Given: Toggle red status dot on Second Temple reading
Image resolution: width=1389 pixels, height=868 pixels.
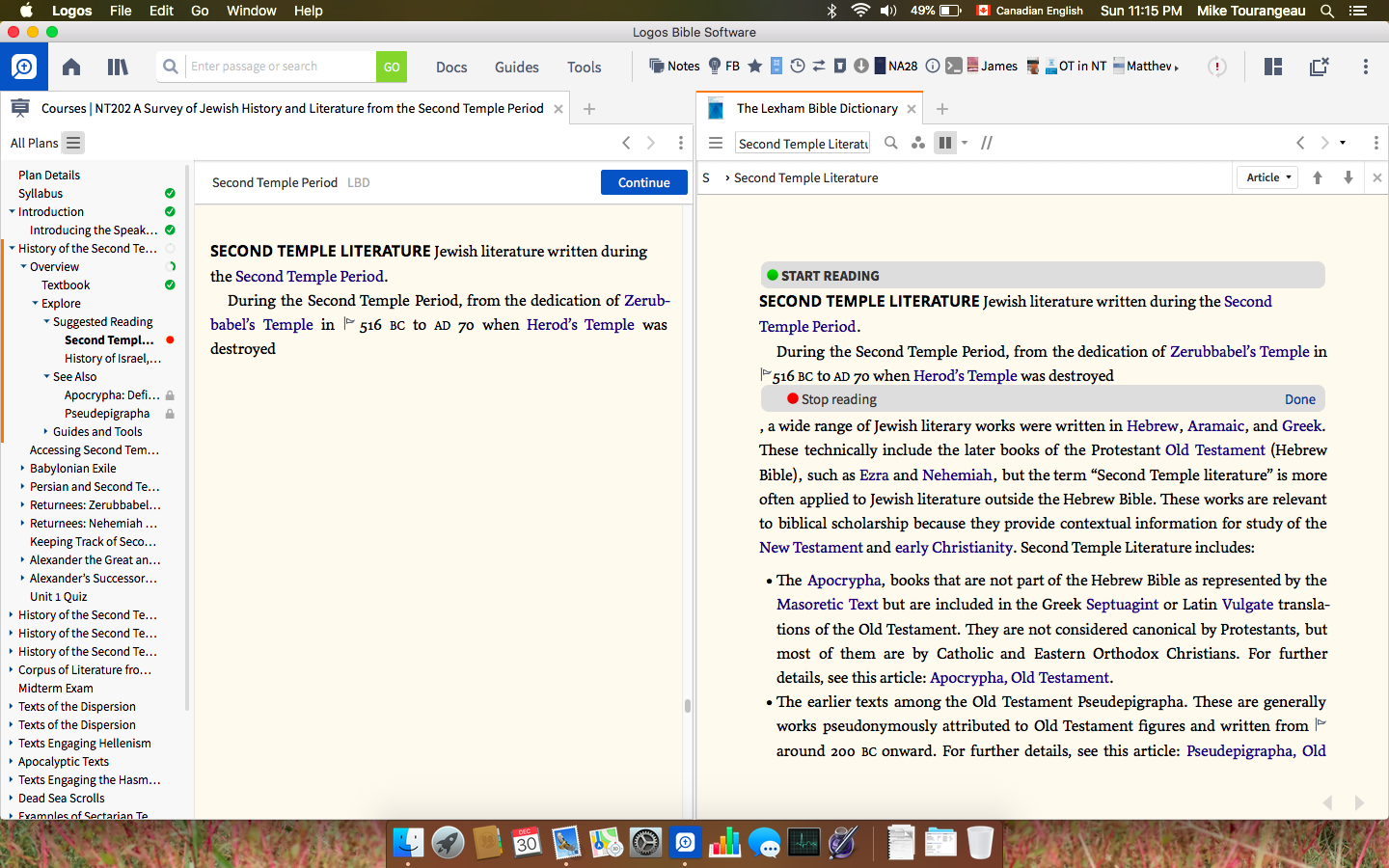Looking at the screenshot, I should click(170, 340).
